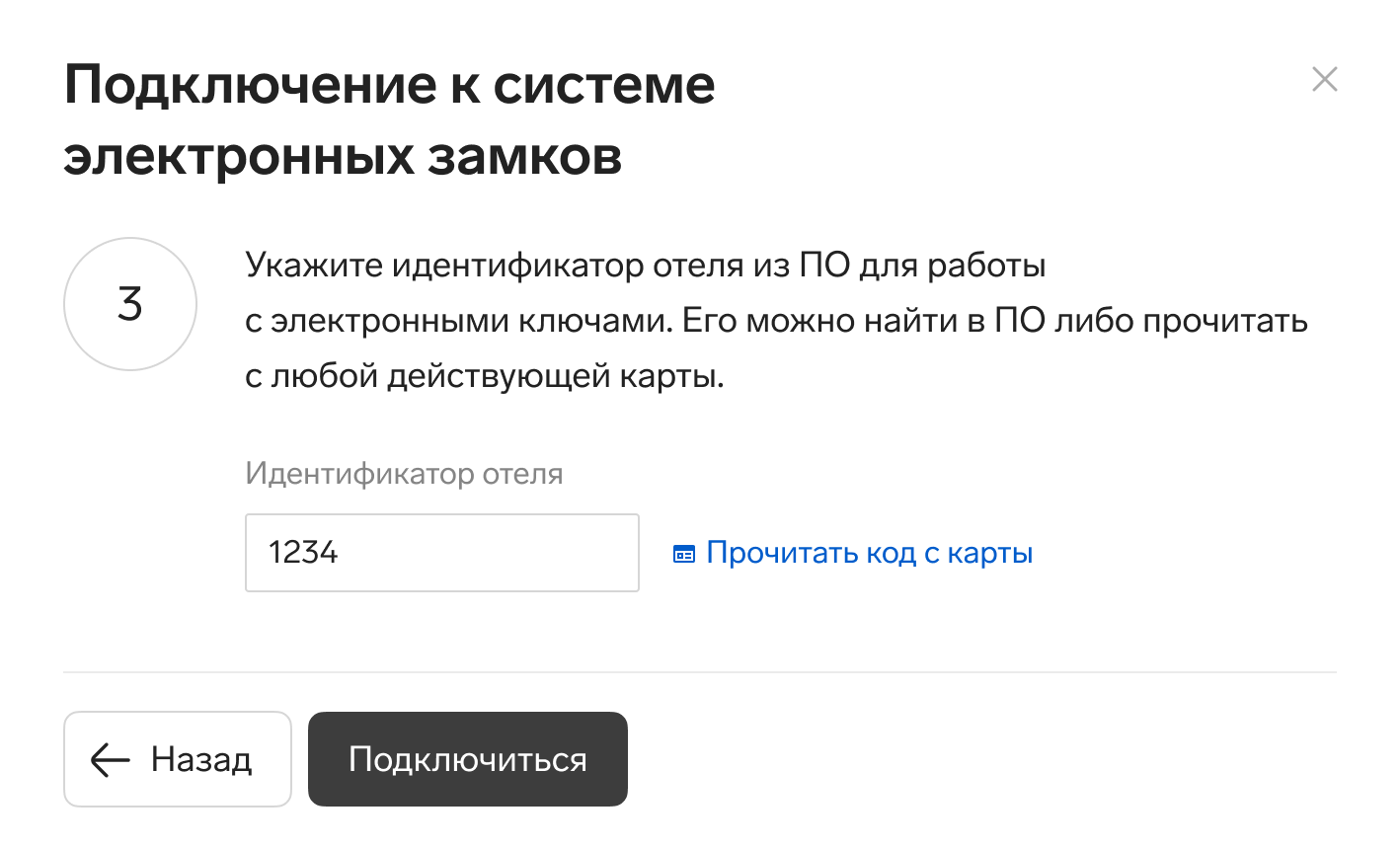The image size is (1400, 847).
Task: Click the description line с электронными ключами
Action: click(777, 322)
